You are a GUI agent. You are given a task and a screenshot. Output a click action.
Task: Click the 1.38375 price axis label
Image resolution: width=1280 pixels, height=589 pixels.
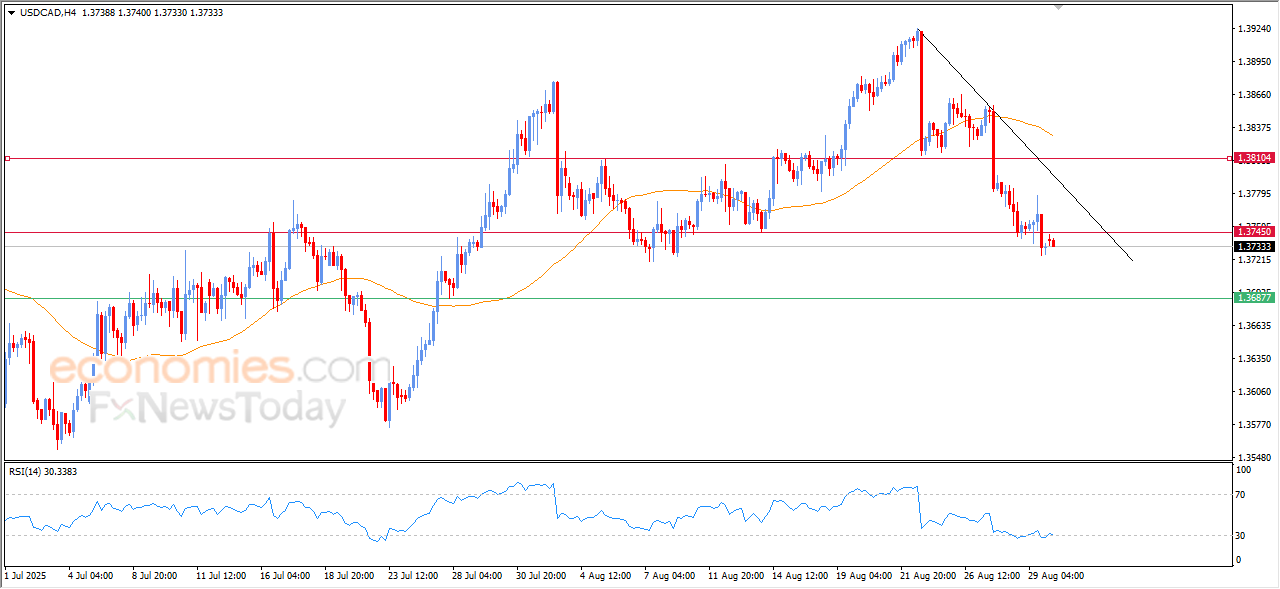coord(1254,128)
